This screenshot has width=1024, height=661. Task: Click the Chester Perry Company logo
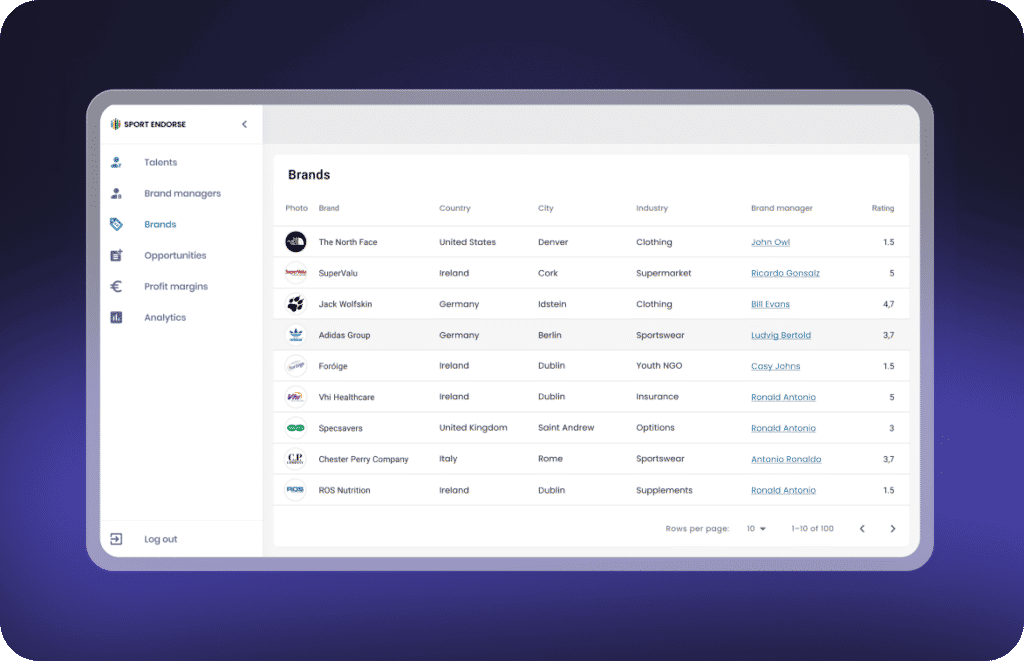(x=296, y=459)
